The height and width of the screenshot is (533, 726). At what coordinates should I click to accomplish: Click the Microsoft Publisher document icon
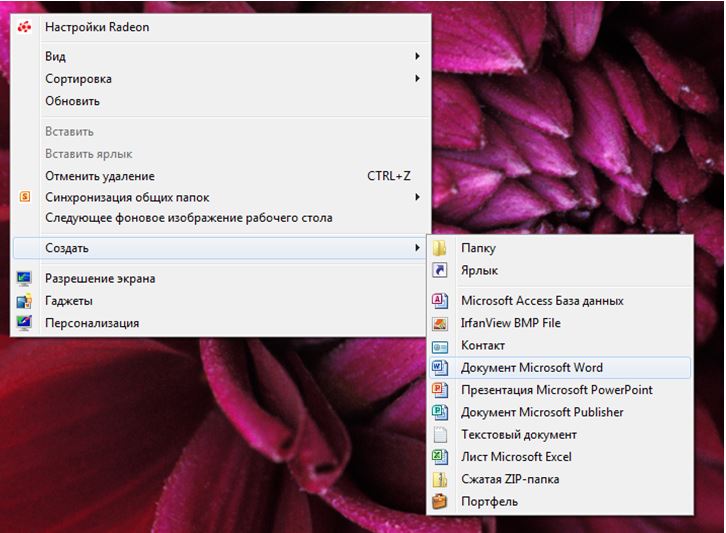[x=439, y=412]
